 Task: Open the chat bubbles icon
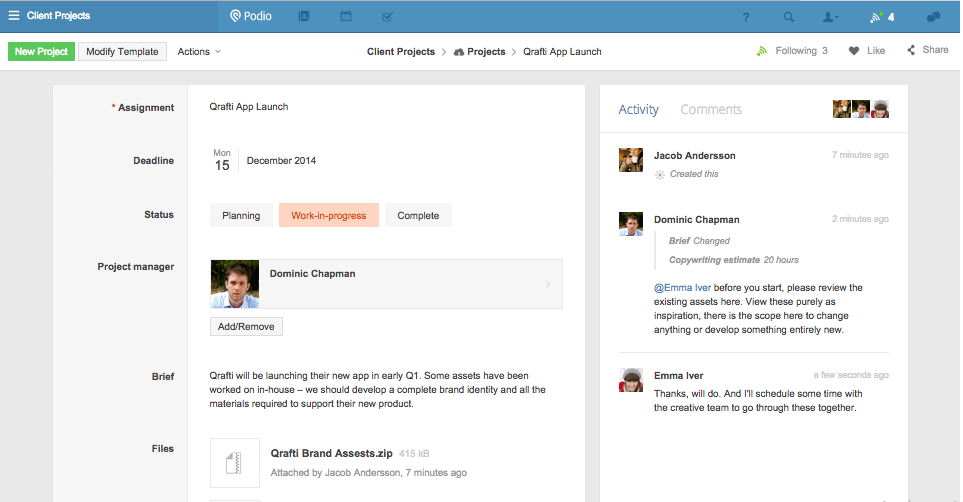[934, 17]
